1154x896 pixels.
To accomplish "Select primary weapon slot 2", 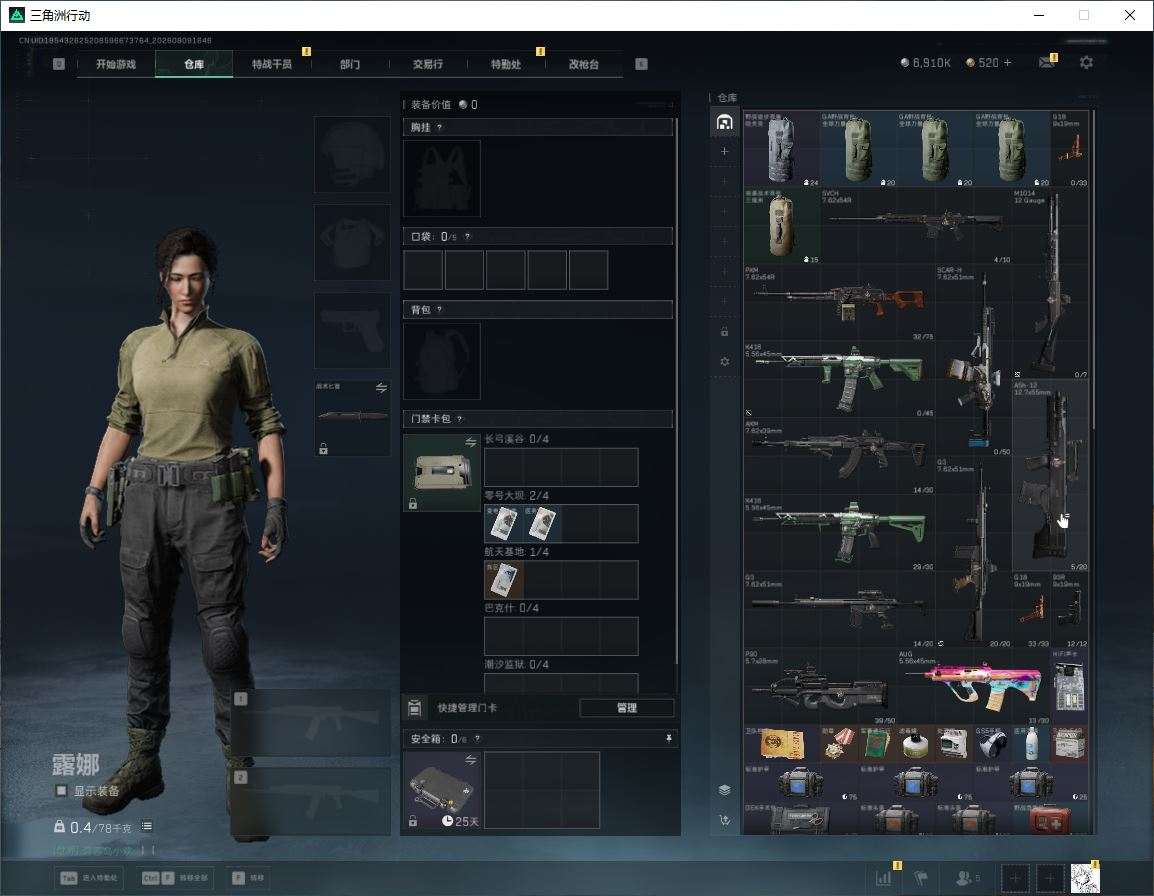I will pyautogui.click(x=311, y=801).
